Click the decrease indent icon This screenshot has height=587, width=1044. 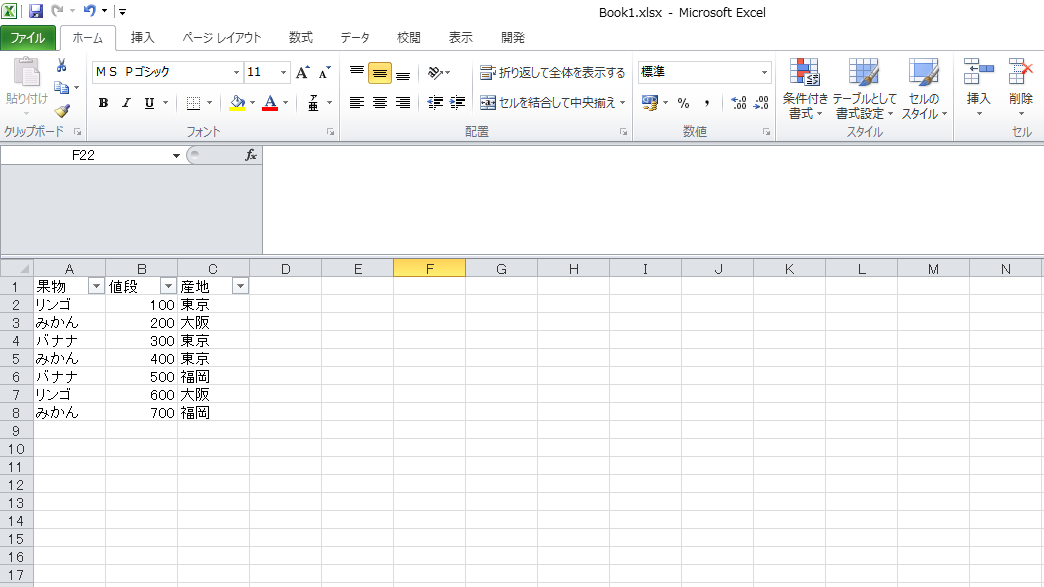click(x=435, y=102)
